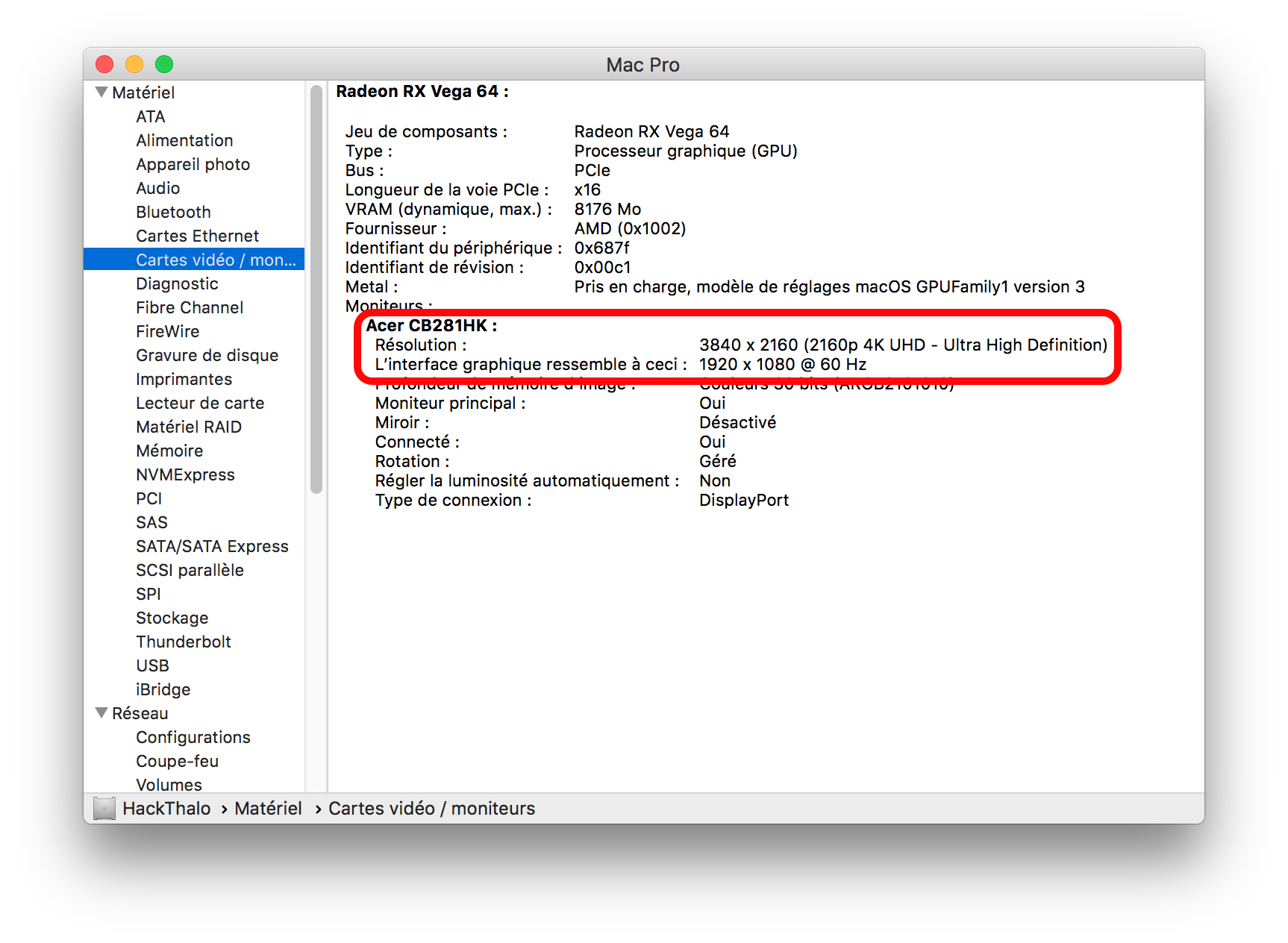Click the Metal support description text
1288x943 pixels.
pyautogui.click(x=829, y=286)
